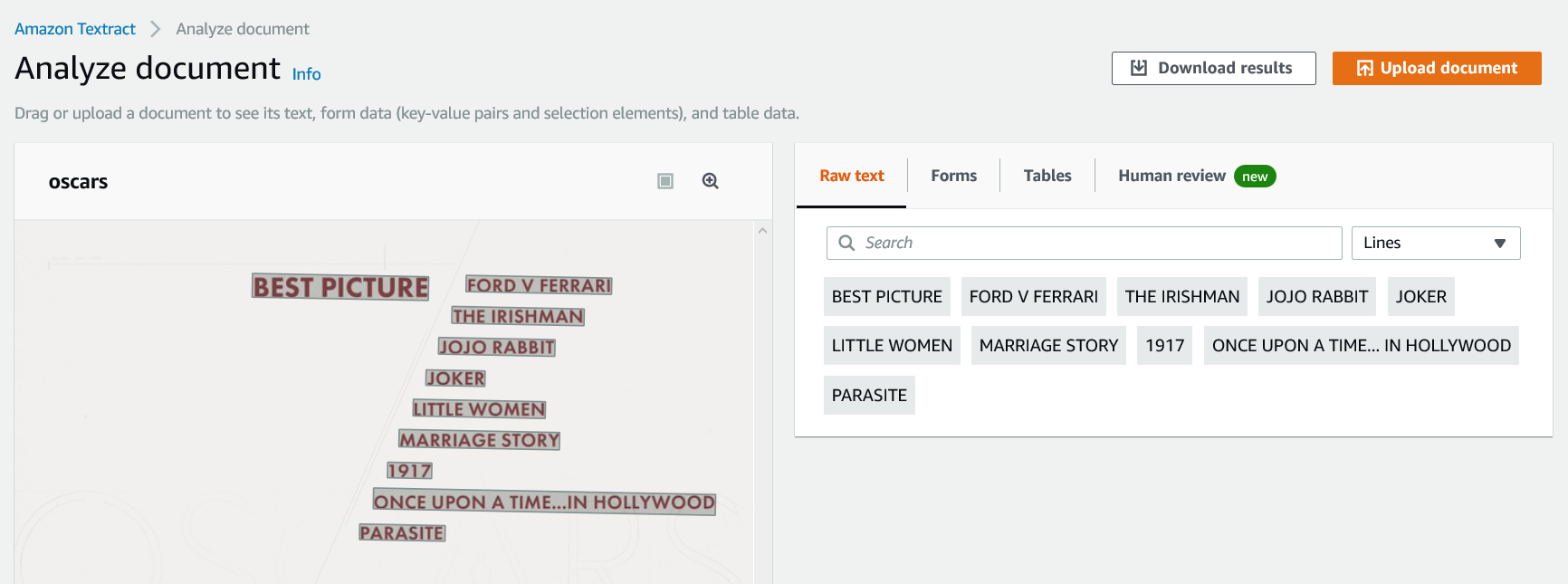Click the JOKER highlighted text in document

456,378
